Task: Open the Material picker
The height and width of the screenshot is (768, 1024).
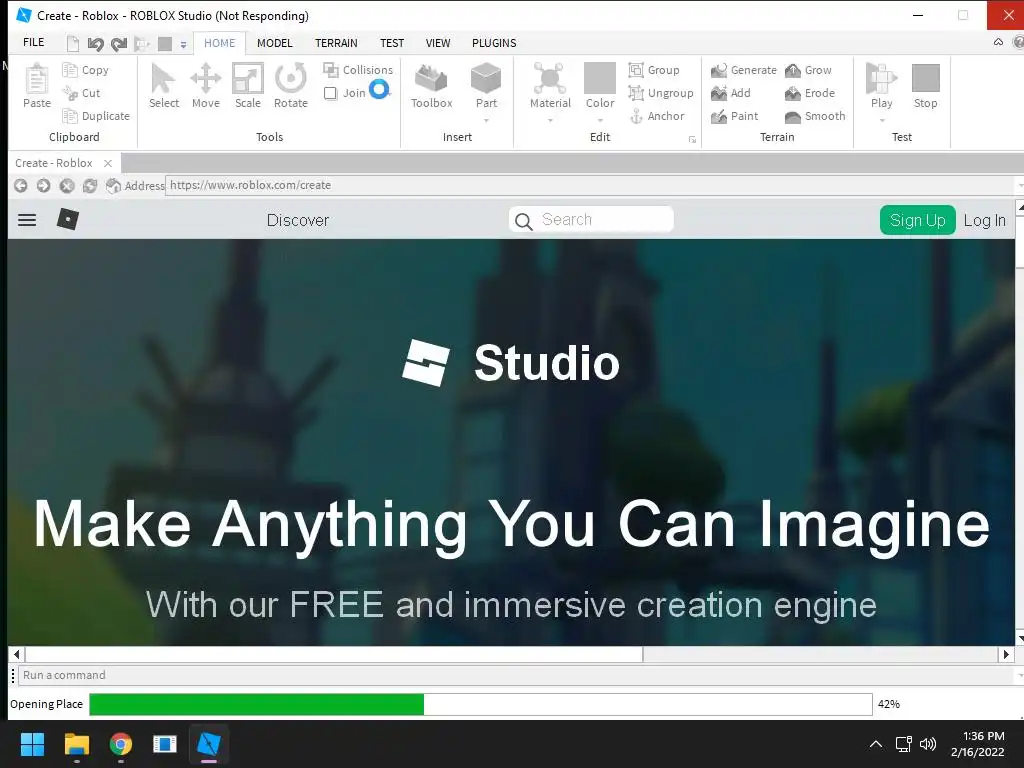Action: click(550, 86)
